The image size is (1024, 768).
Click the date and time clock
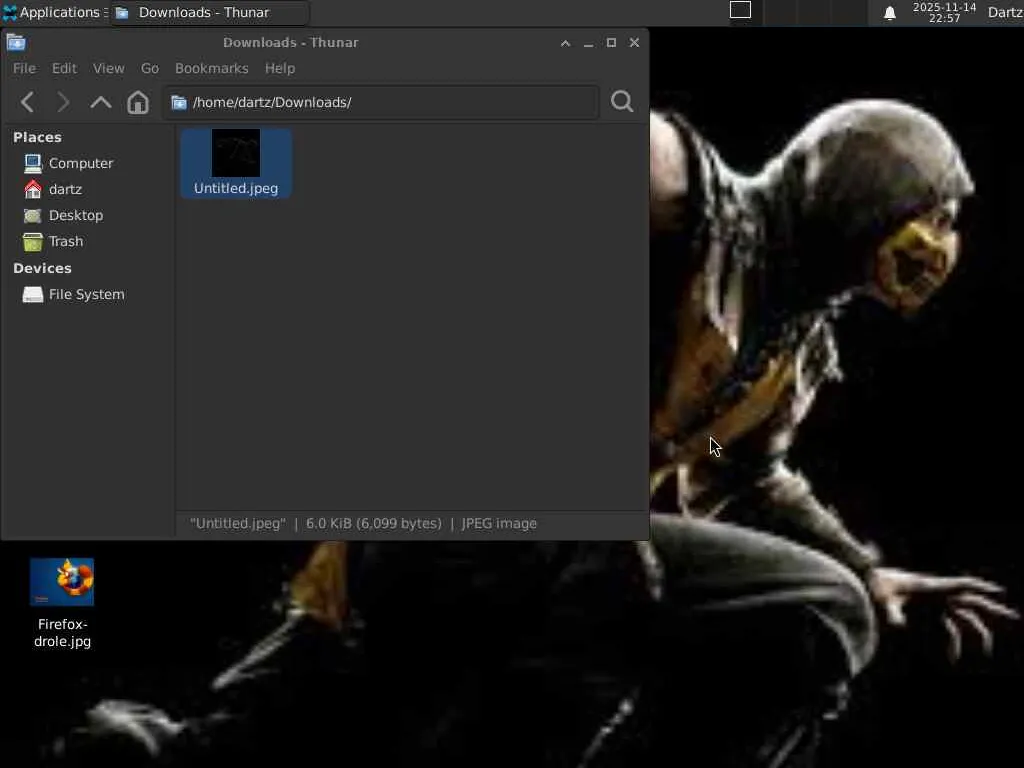(944, 12)
